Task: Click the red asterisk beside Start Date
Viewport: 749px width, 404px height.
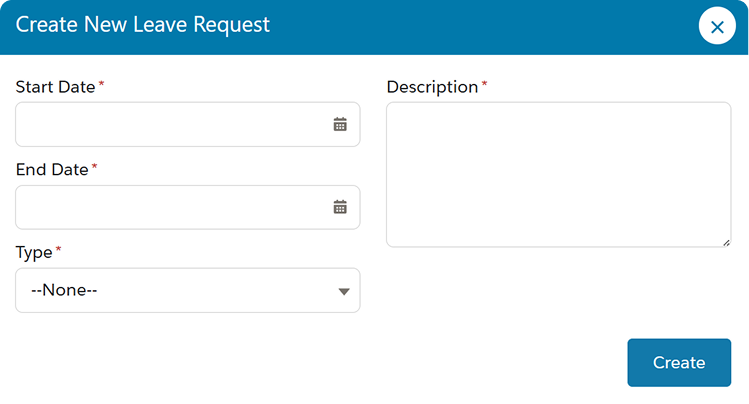Action: click(101, 84)
